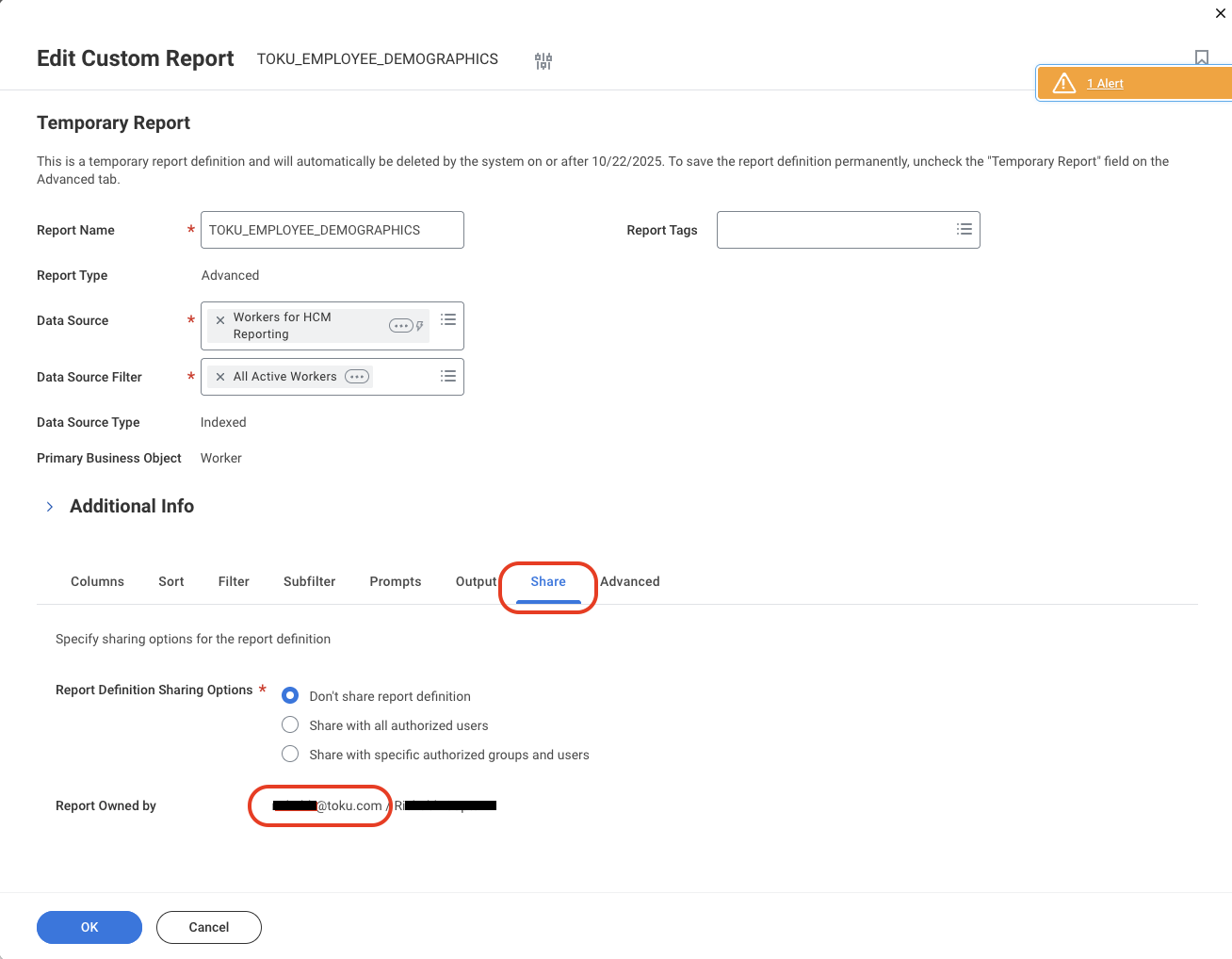Screen dimensions: 1232x959
Task: Open Data Source Filter prompt list icon
Action: point(448,376)
